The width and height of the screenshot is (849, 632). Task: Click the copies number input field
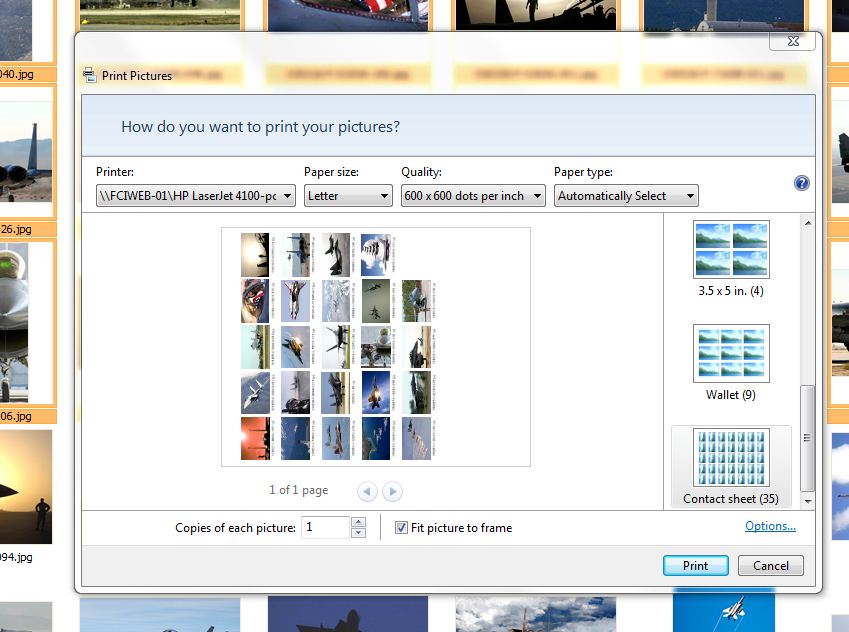tap(325, 527)
